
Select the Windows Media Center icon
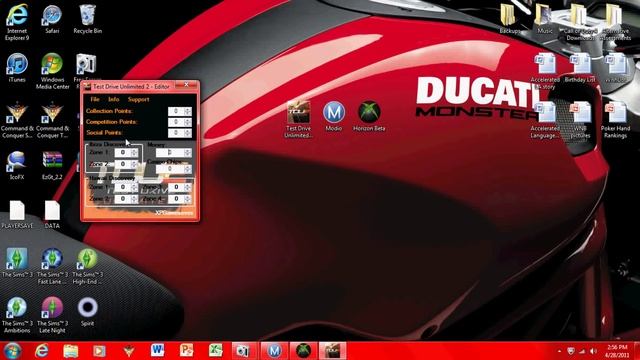pos(52,71)
